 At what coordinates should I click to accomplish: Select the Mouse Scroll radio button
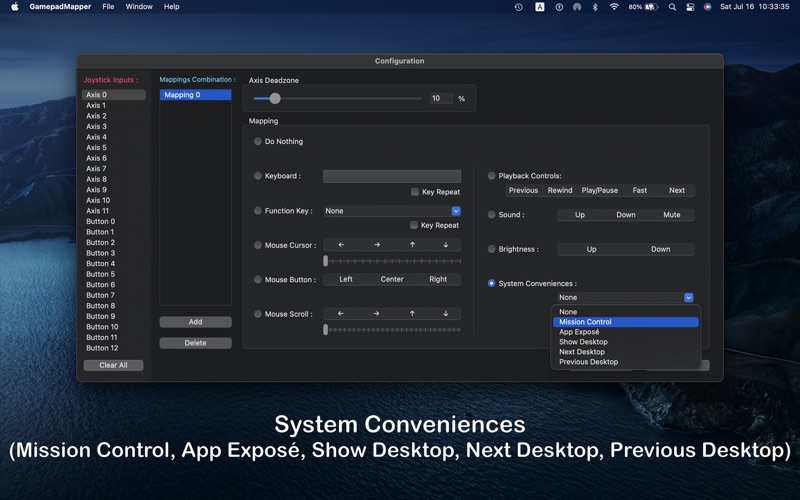coord(258,314)
